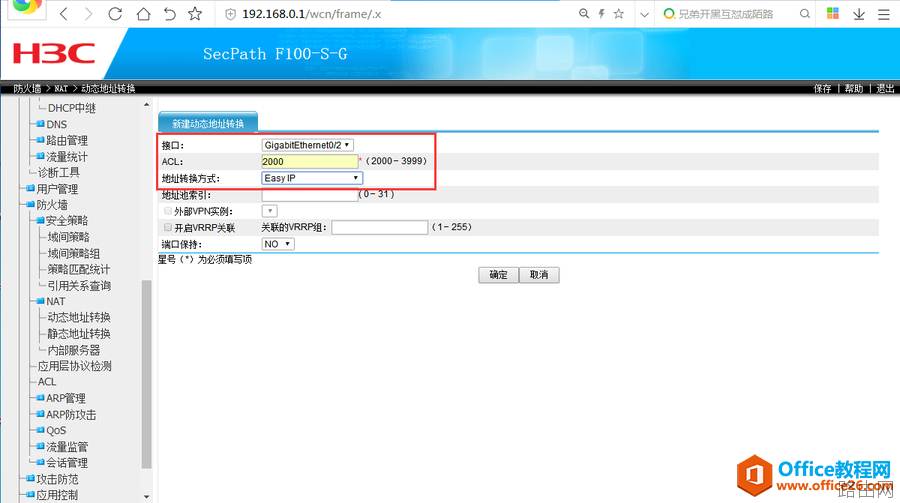The height and width of the screenshot is (503, 900).
Task: Open the browser hamburger menu
Action: click(x=884, y=14)
